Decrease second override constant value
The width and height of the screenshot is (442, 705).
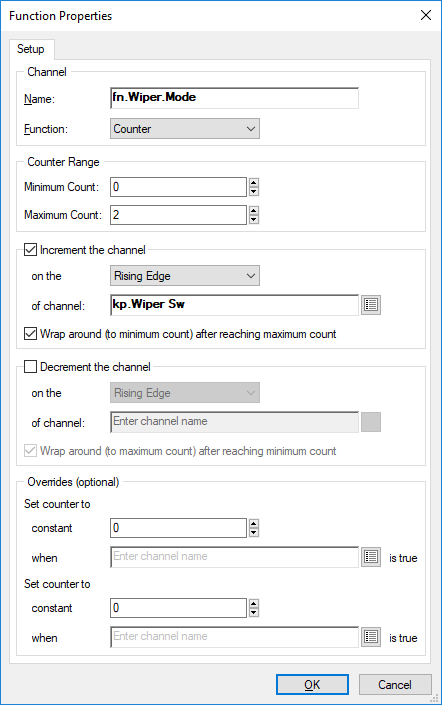254,612
